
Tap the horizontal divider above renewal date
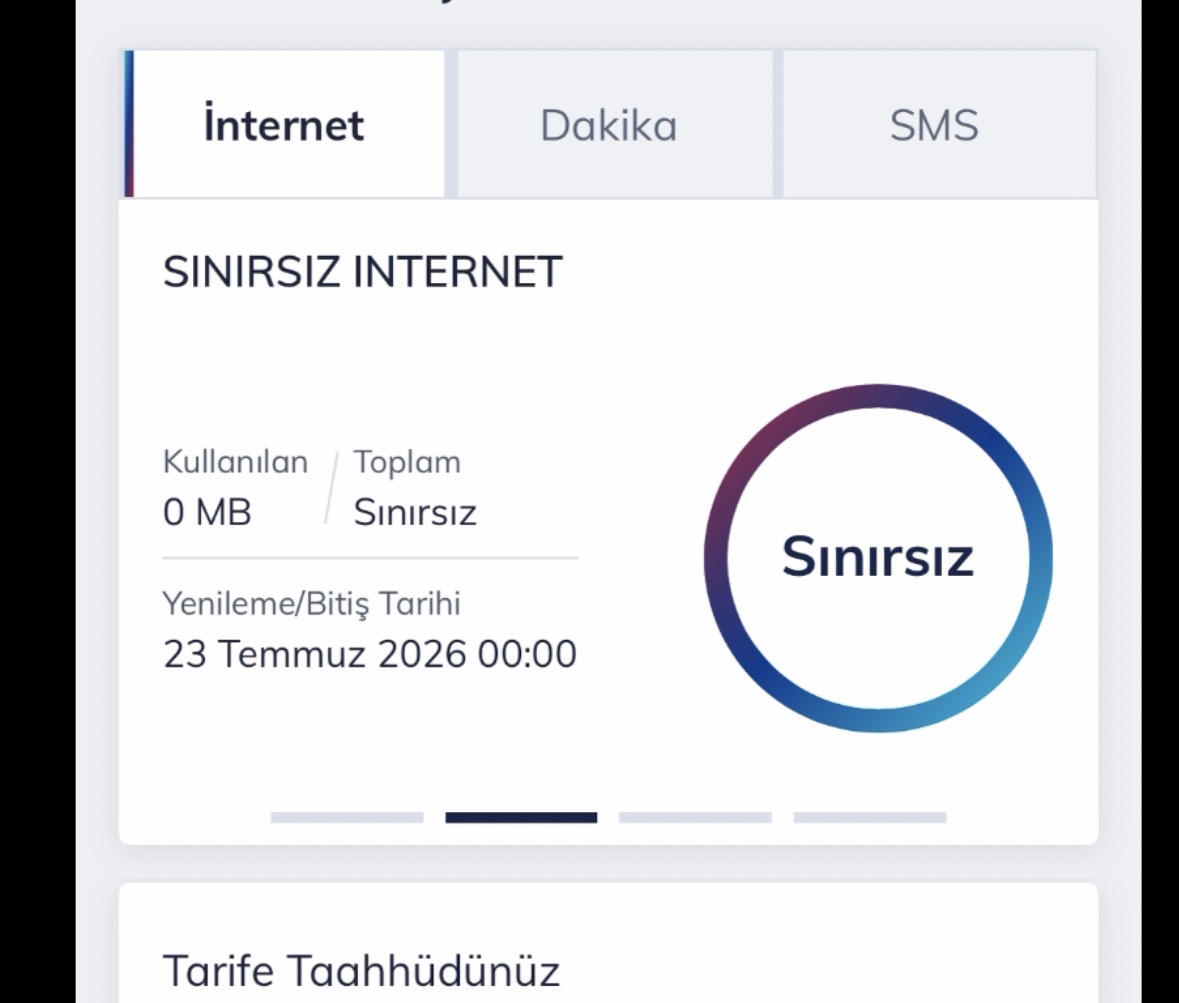click(370, 558)
